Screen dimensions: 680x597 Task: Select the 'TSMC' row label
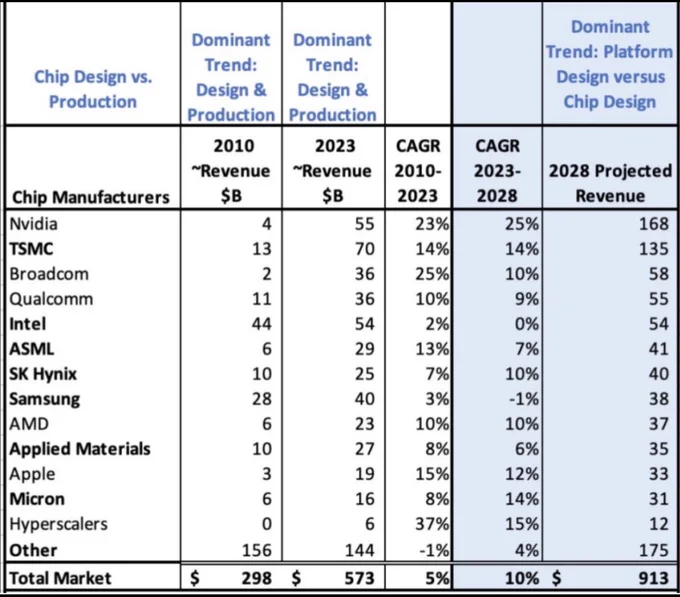(x=31, y=249)
